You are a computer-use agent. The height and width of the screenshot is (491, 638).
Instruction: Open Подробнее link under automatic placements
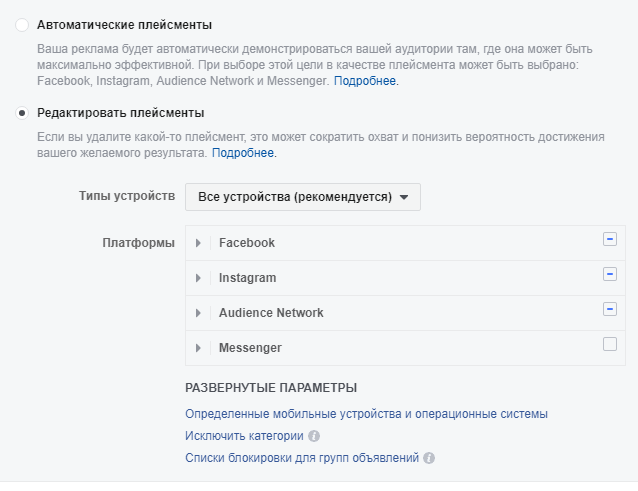pos(365,81)
